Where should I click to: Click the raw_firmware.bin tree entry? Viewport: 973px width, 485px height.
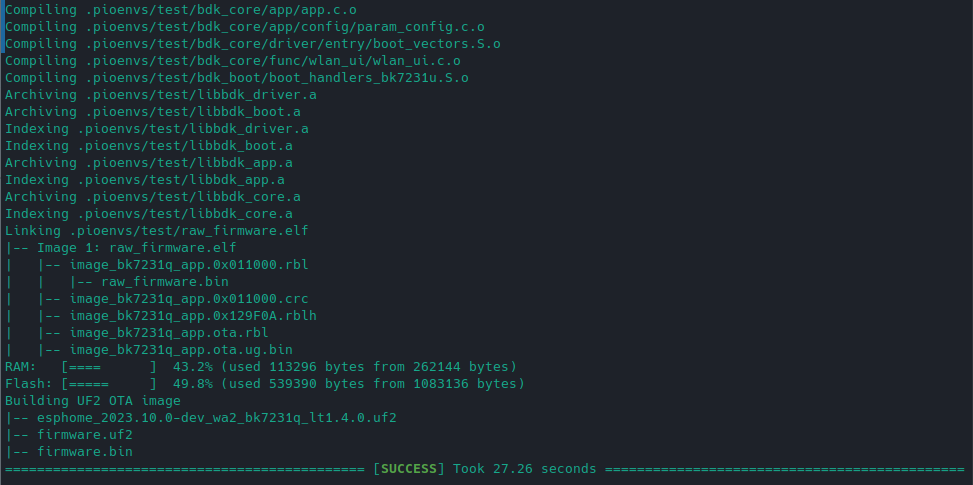165,282
